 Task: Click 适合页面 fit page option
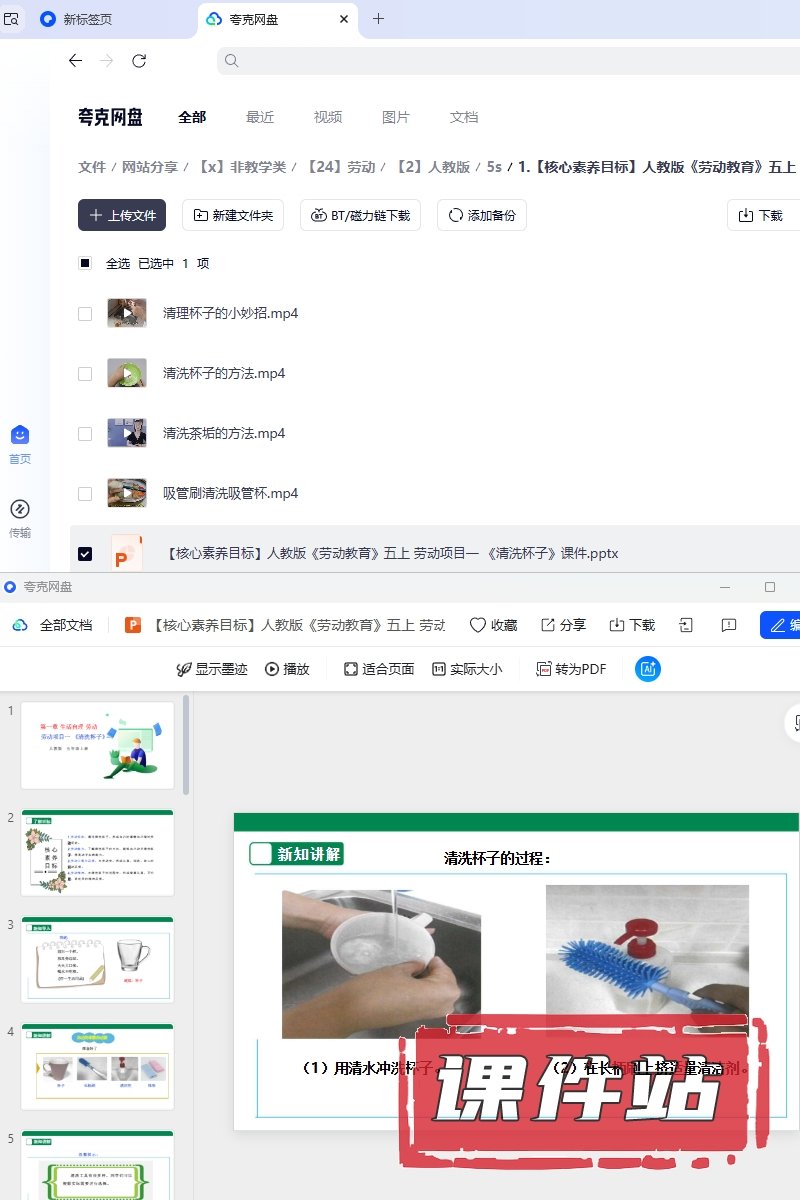pos(378,669)
